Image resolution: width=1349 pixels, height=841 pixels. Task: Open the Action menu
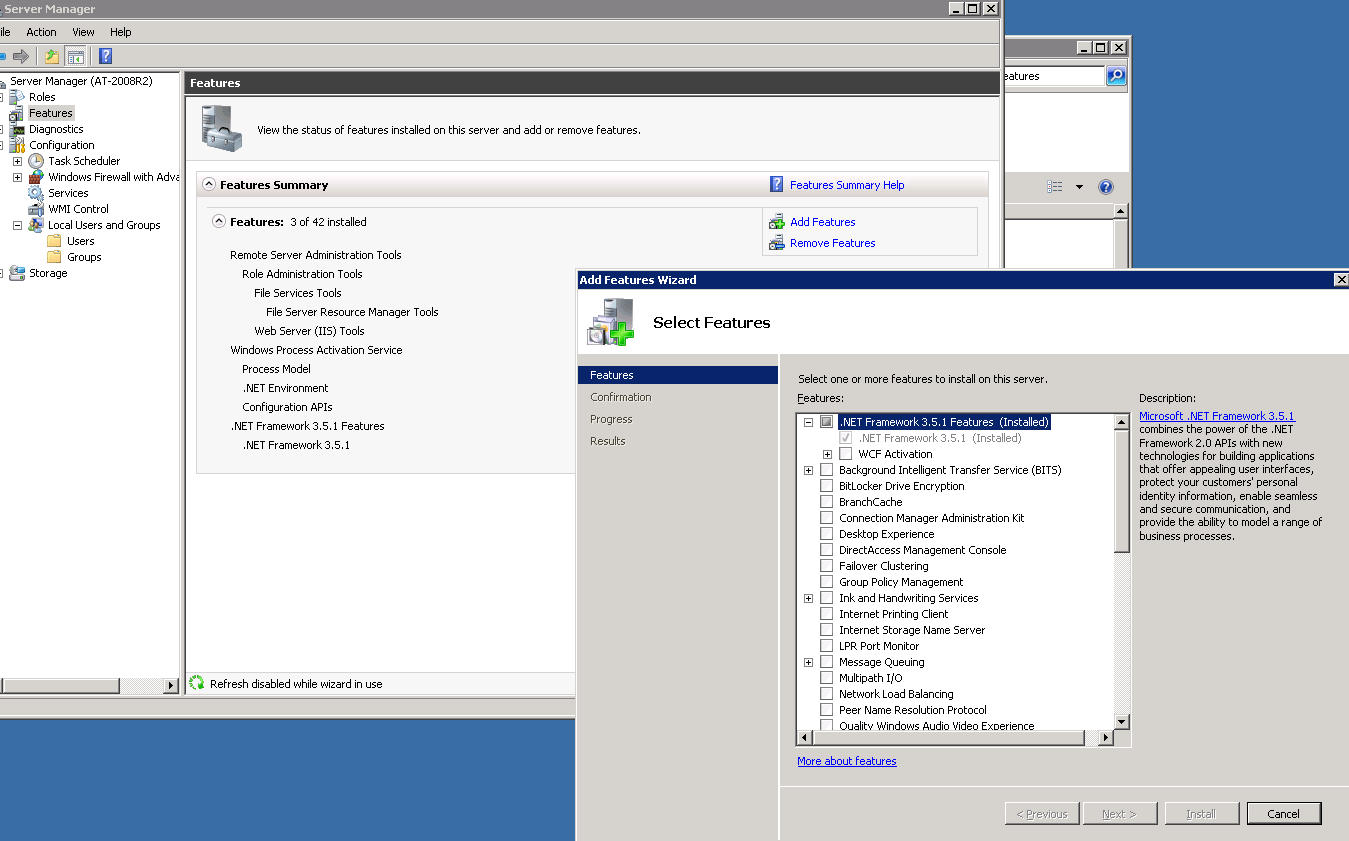(41, 32)
